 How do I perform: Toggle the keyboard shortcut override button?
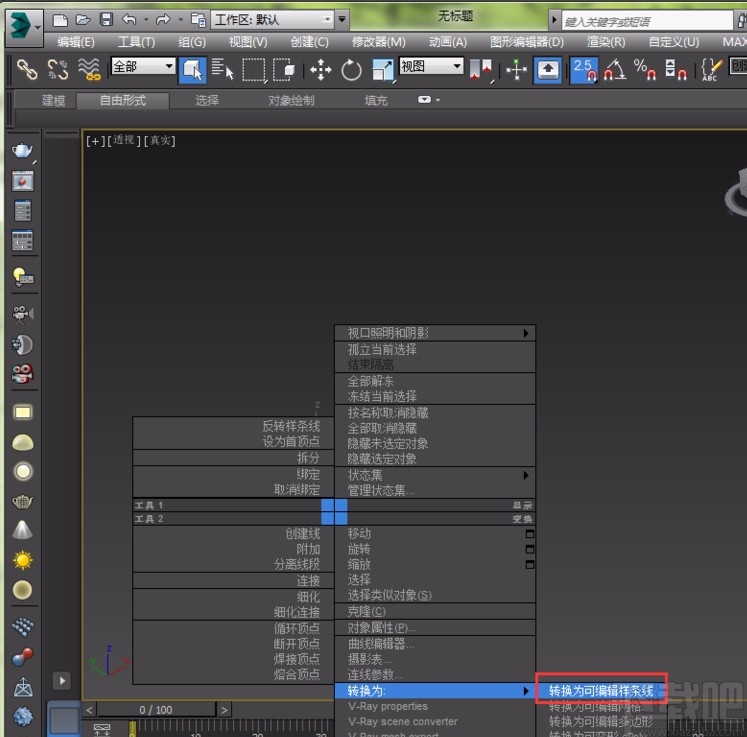click(x=548, y=70)
